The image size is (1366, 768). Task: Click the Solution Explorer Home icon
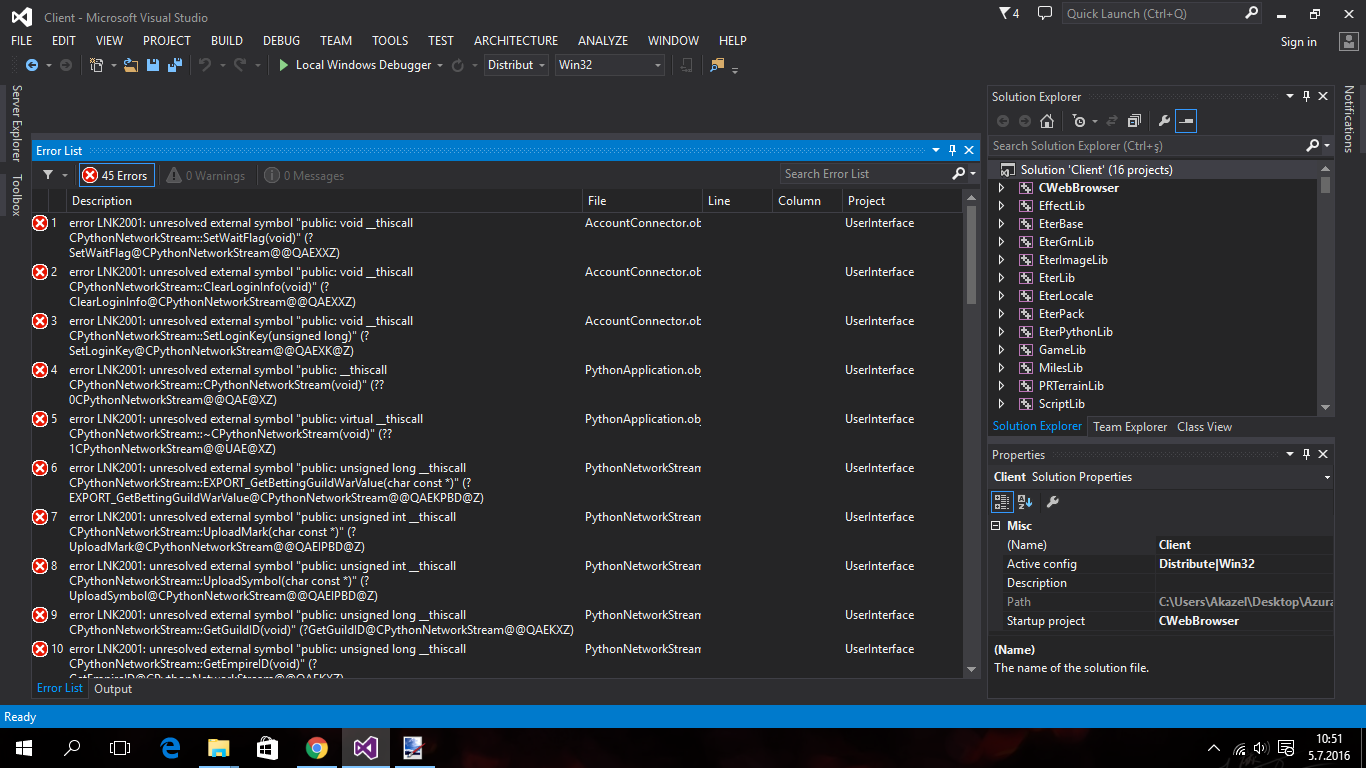tap(1047, 121)
